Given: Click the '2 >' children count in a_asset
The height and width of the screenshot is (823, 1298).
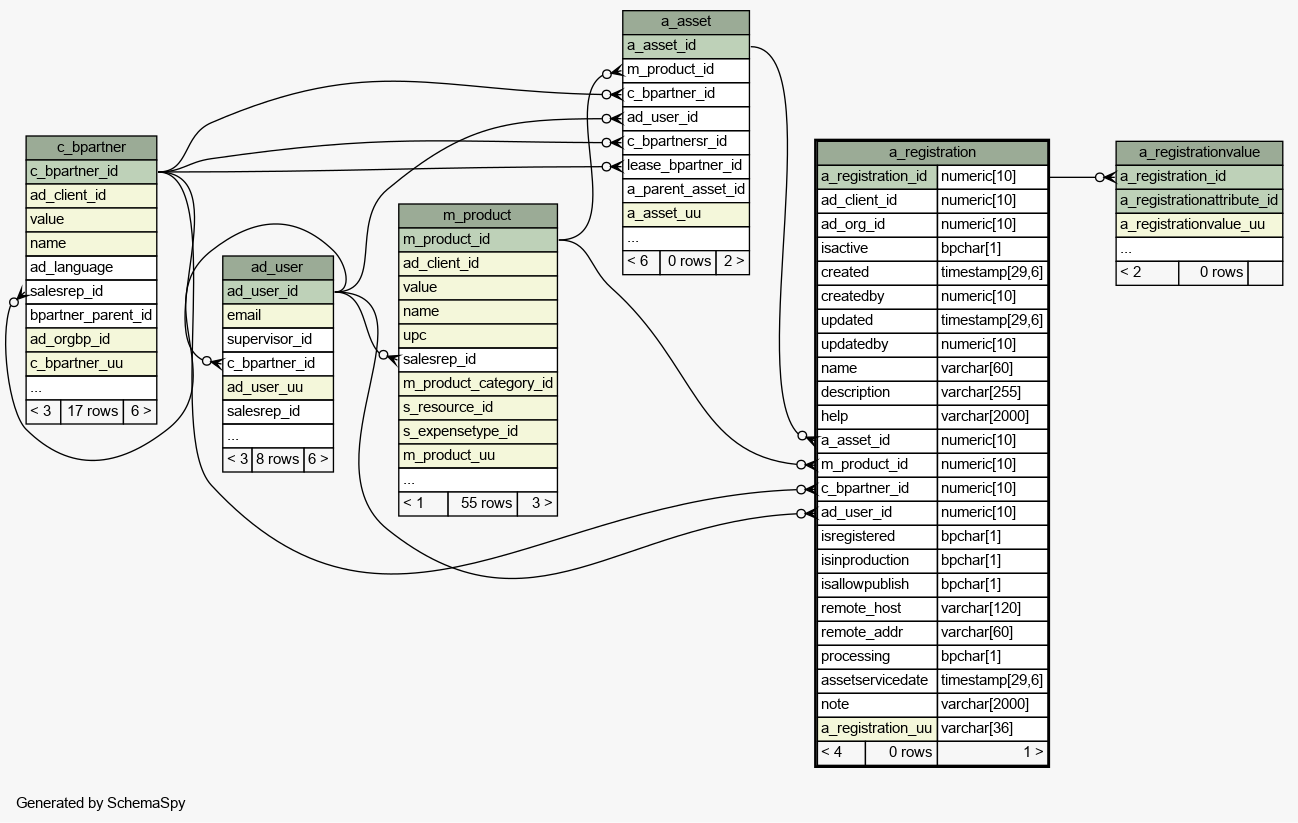Looking at the screenshot, I should (x=732, y=261).
